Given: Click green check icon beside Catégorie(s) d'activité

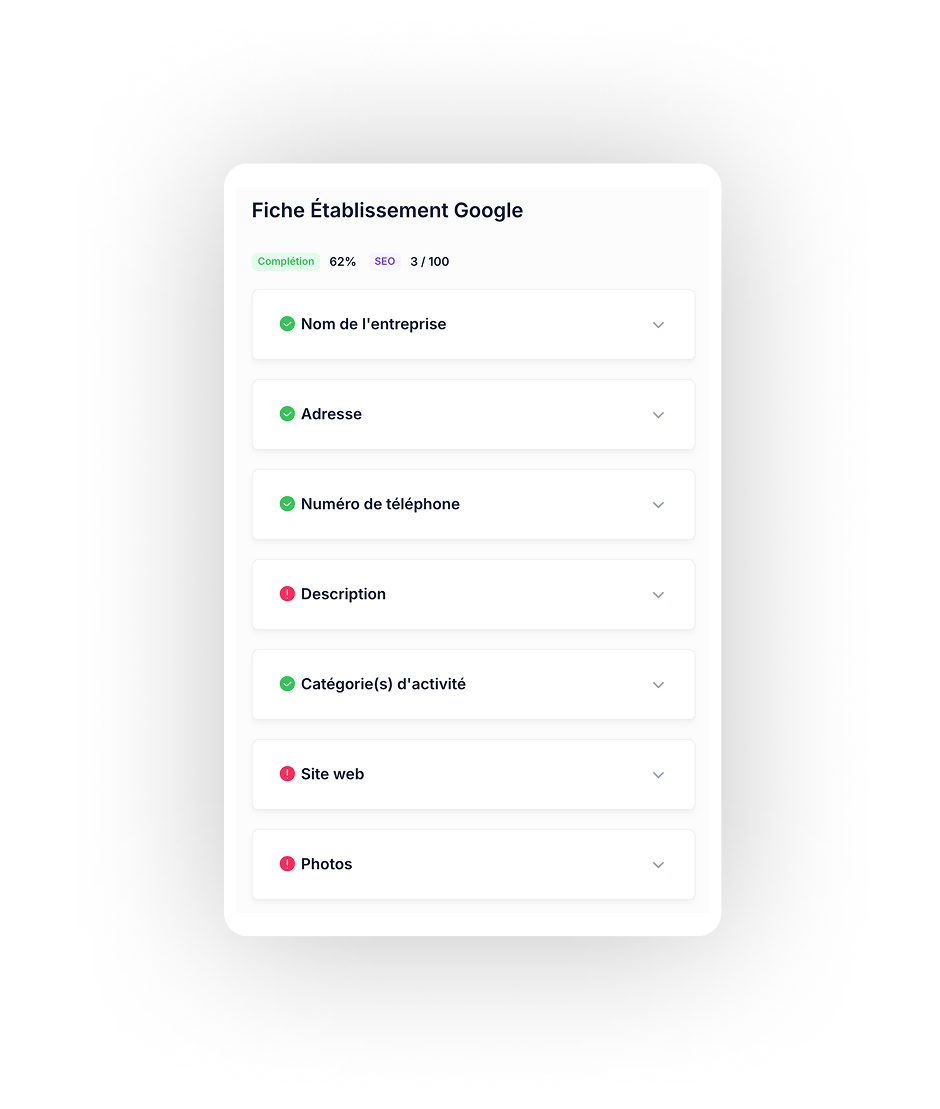Looking at the screenshot, I should coord(287,684).
